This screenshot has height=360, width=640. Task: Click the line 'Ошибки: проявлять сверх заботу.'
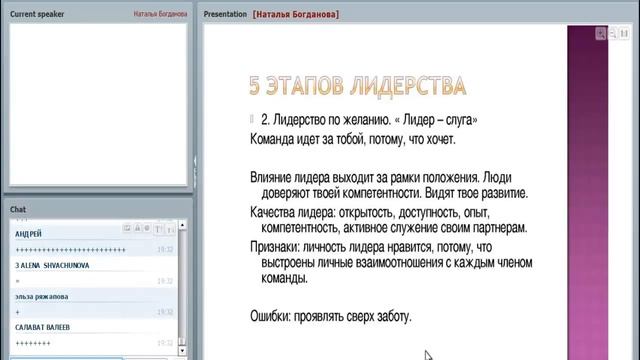[x=331, y=316]
